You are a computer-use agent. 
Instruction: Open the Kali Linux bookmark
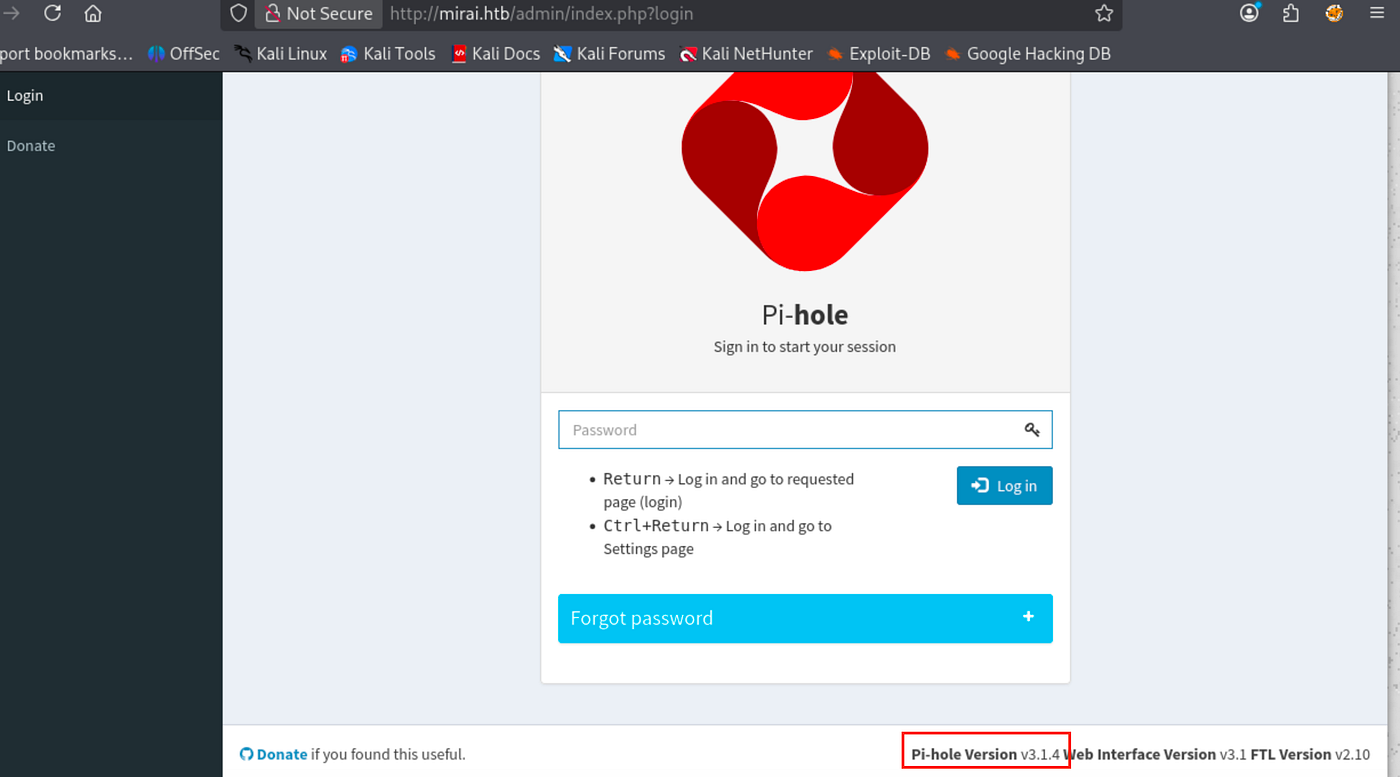[x=280, y=54]
